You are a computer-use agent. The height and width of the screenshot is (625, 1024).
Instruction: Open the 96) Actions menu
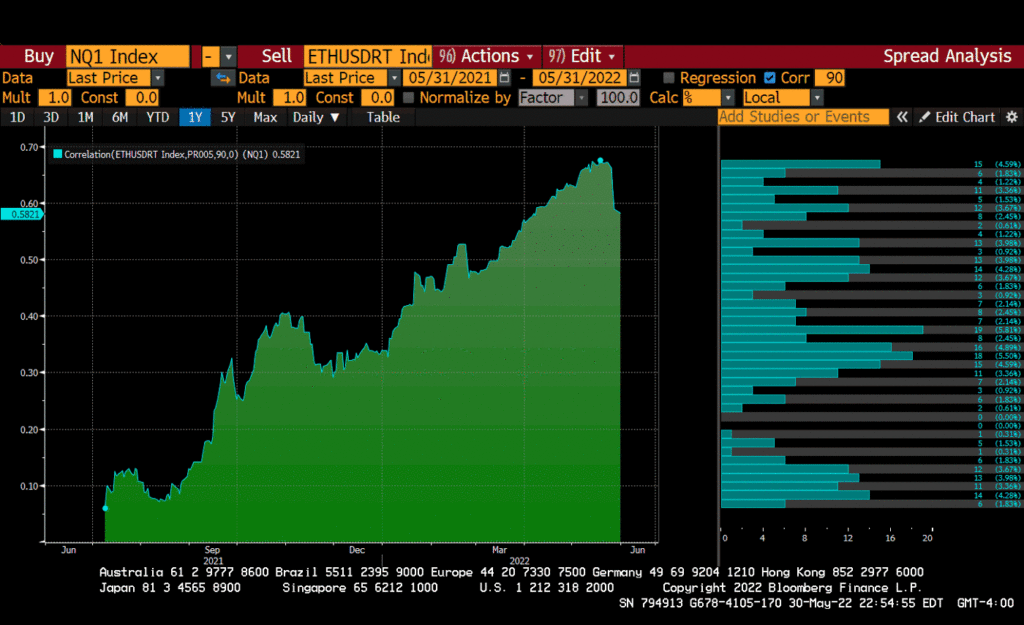(489, 56)
